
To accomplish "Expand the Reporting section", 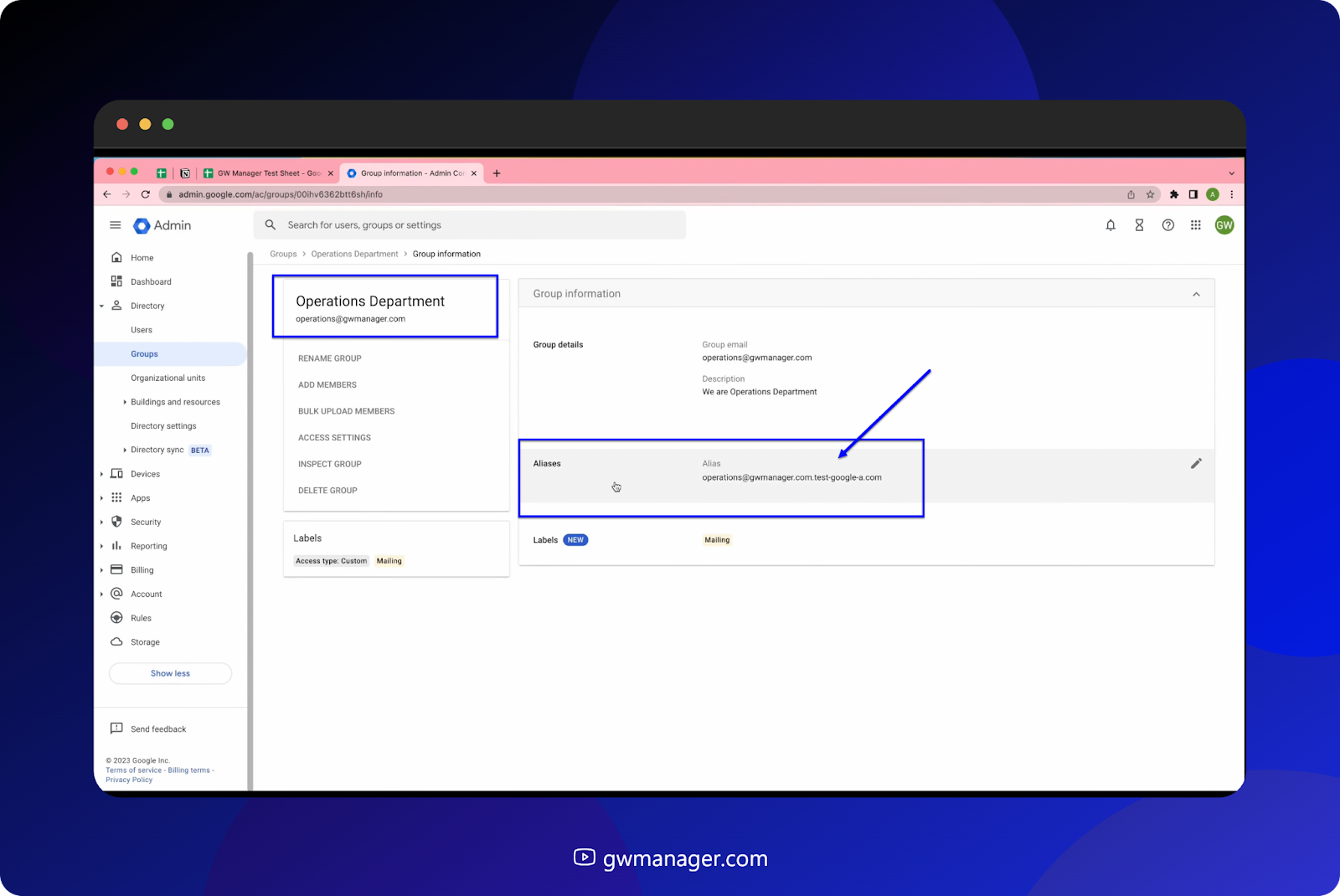I will click(101, 546).
